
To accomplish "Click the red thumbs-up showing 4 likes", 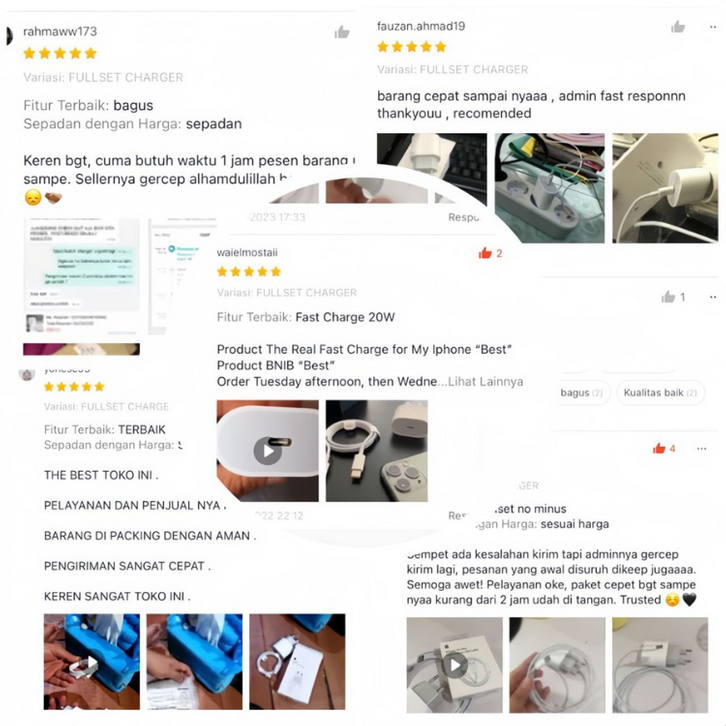I will pos(659,448).
